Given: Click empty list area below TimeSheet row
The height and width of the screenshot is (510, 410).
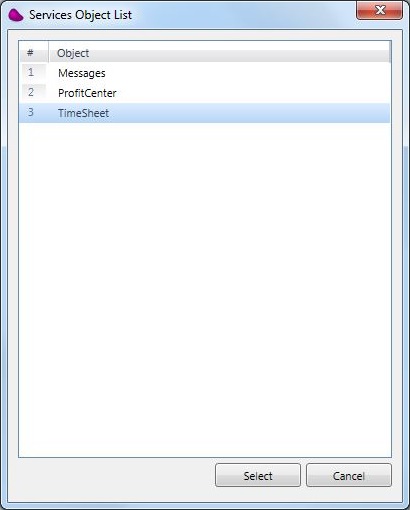Looking at the screenshot, I should 205,289.
